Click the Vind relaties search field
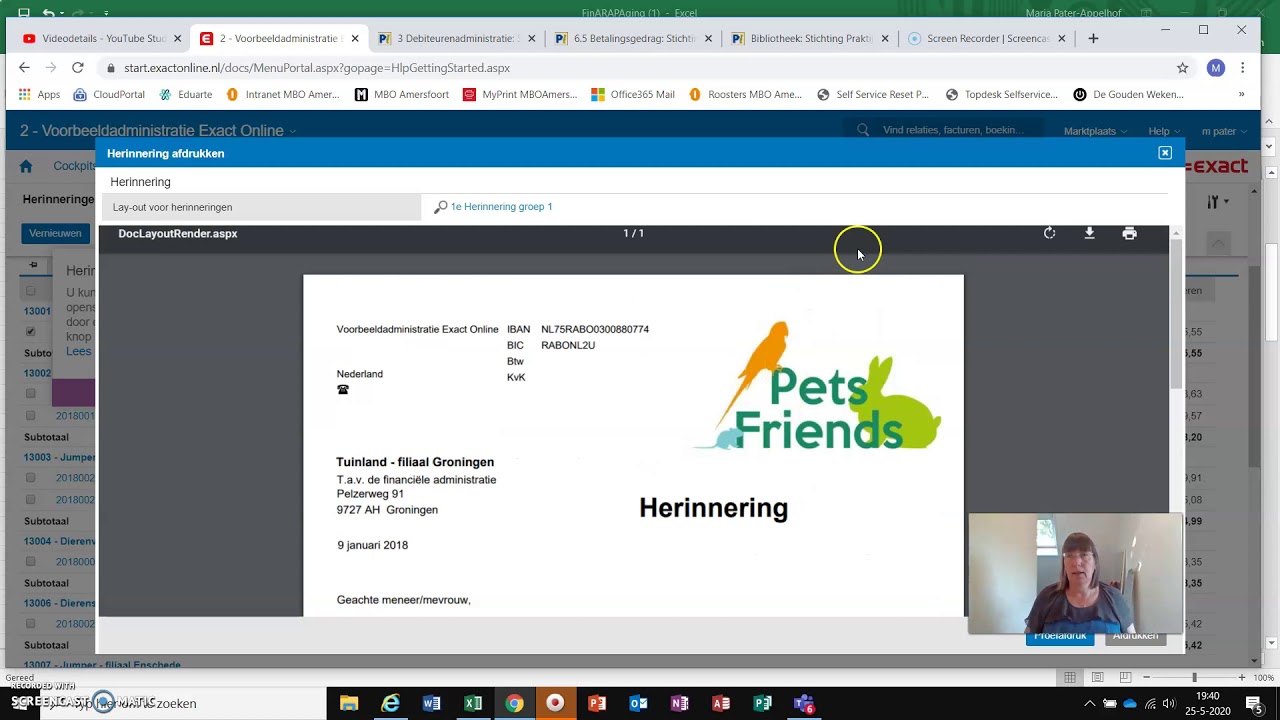 point(945,130)
